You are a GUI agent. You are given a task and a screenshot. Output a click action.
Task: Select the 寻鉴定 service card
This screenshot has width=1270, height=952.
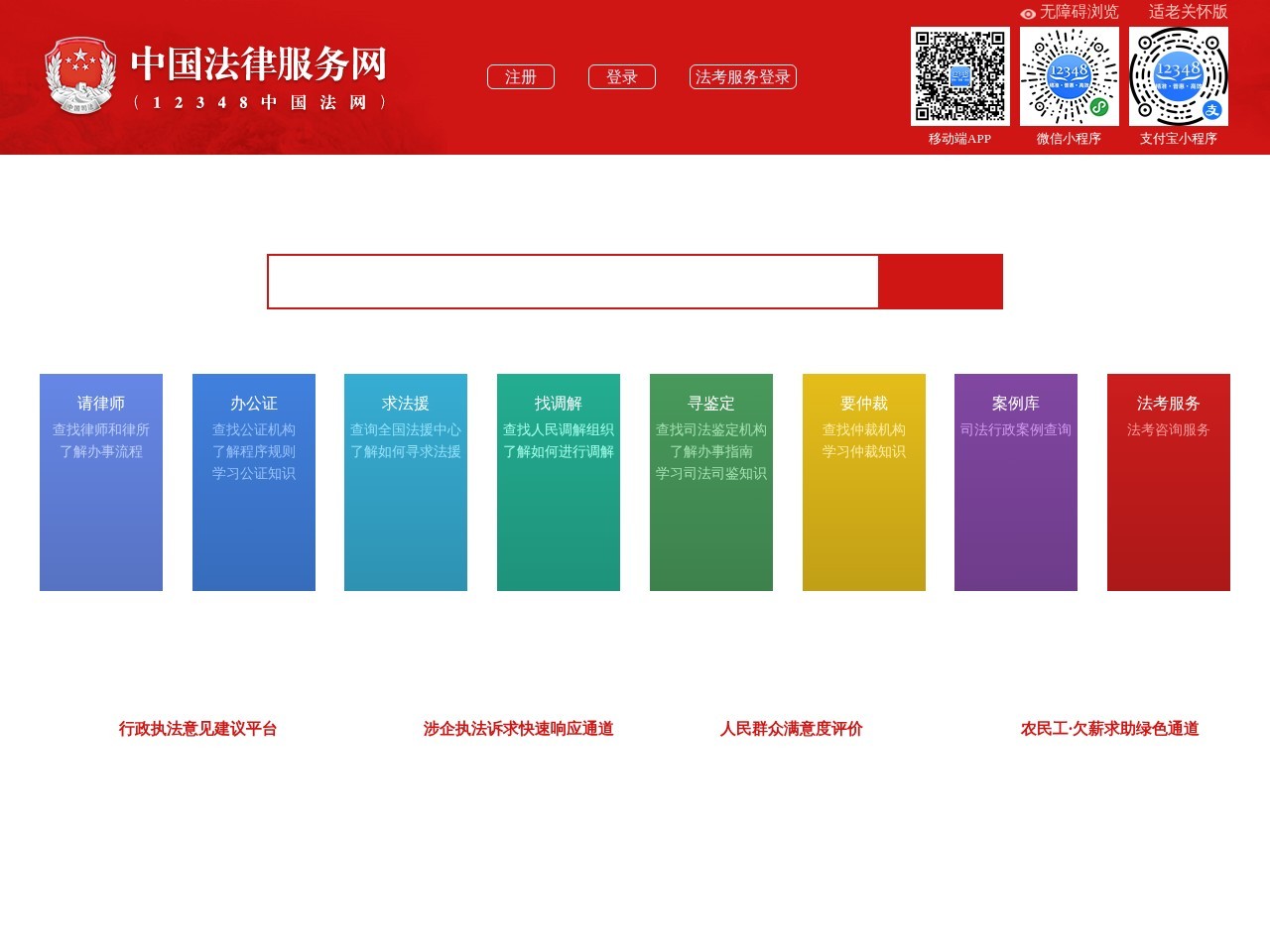710,482
